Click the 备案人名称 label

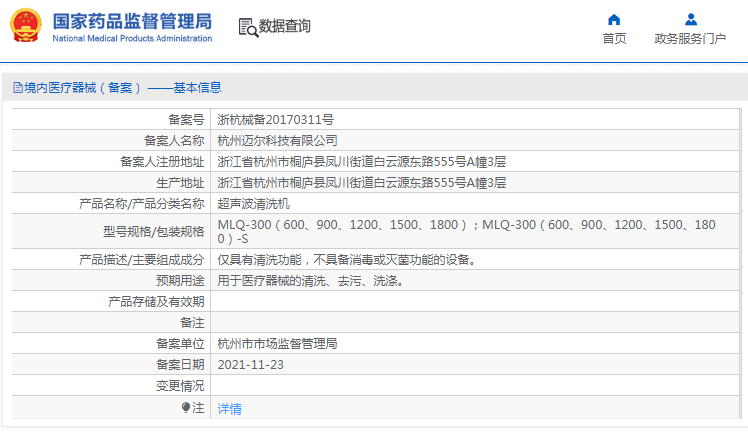click(174, 141)
